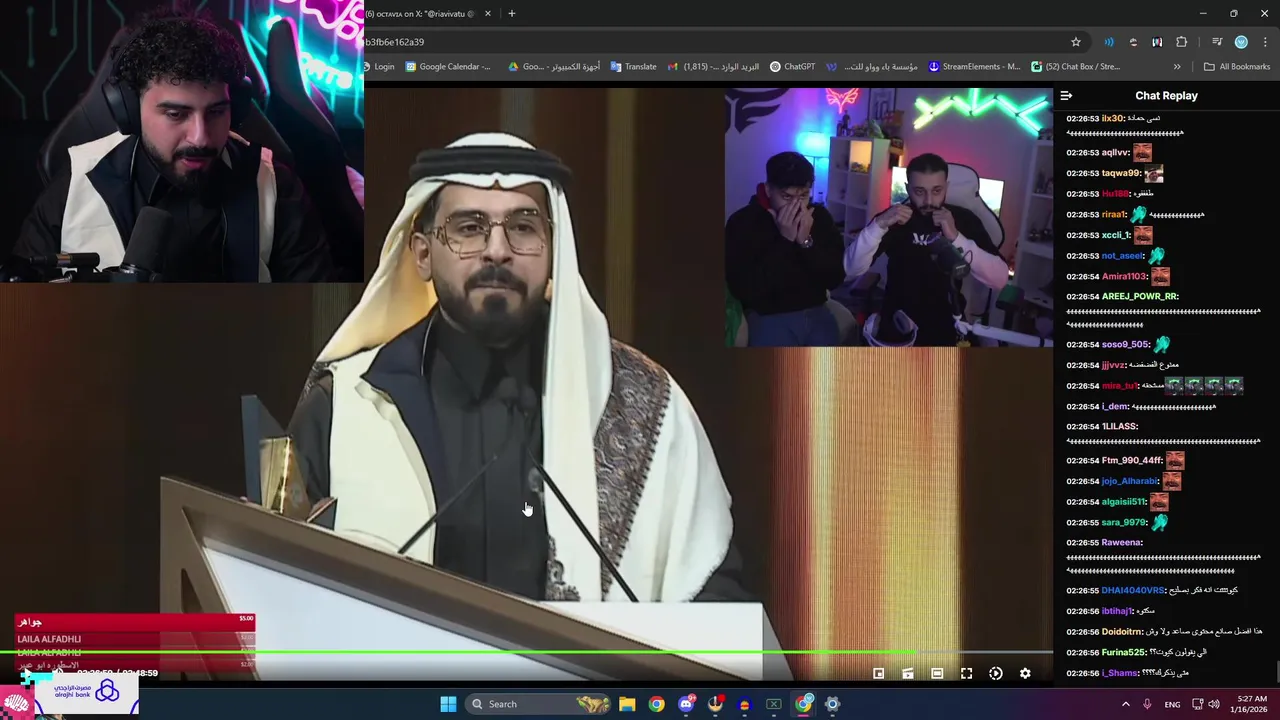Open the ChatGPT bookmark

[792, 67]
